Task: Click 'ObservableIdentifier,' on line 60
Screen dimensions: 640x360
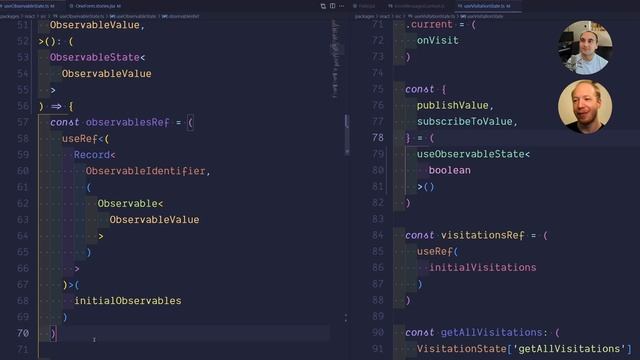Action: click(x=148, y=171)
